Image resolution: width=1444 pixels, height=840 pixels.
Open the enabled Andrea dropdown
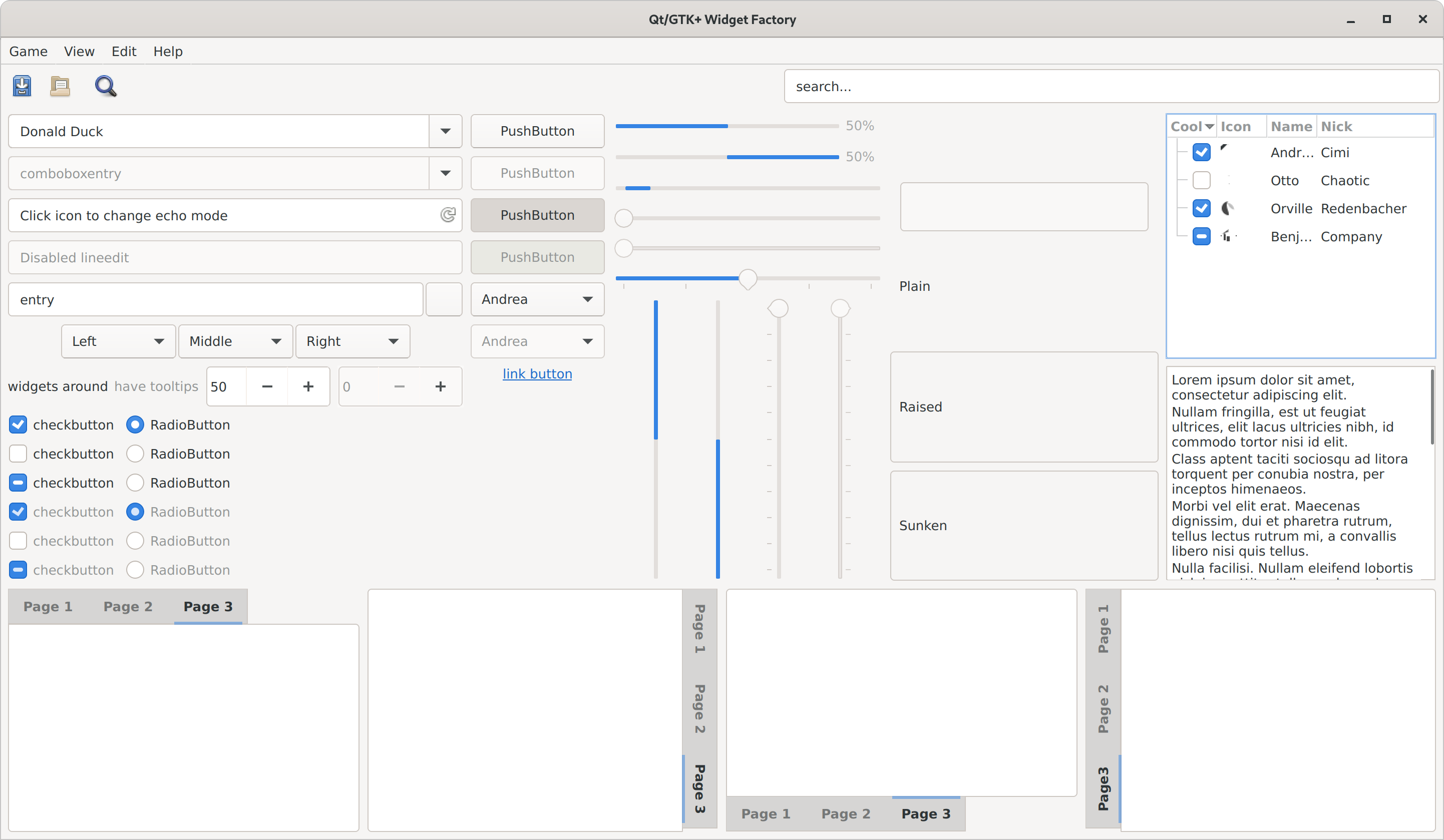tap(537, 299)
